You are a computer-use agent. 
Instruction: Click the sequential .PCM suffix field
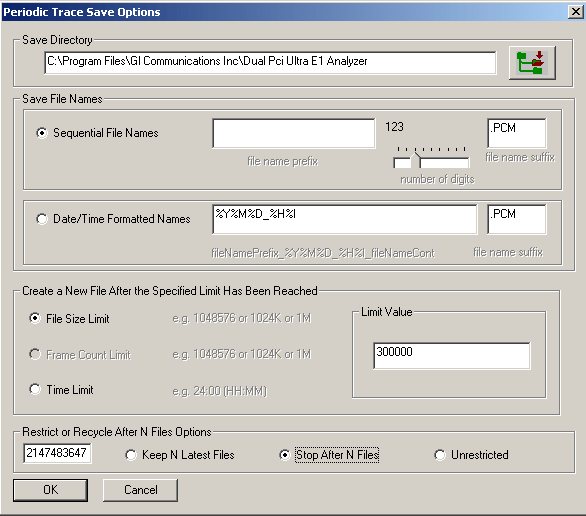517,133
